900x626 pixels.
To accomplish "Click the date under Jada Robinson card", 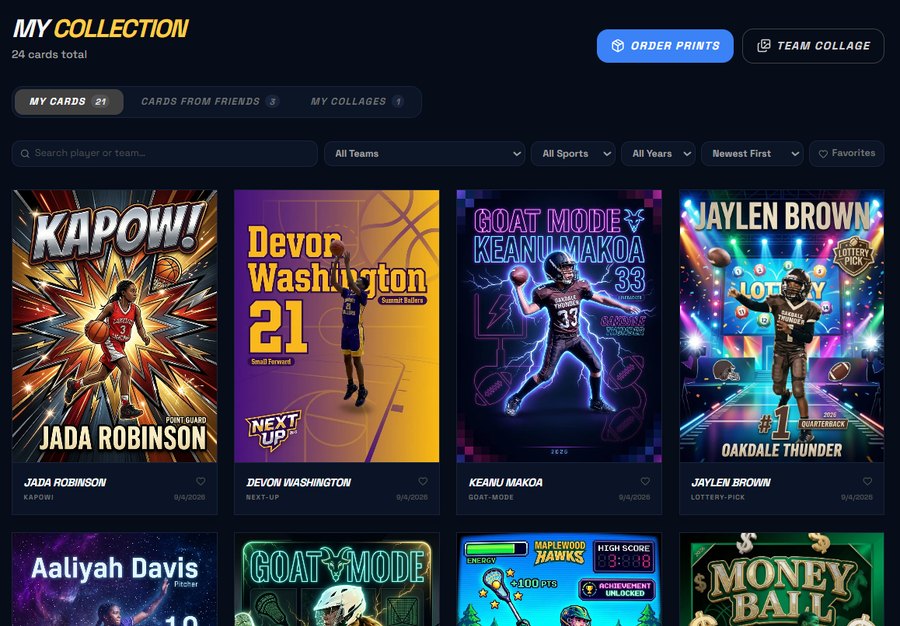I will click(x=189, y=497).
